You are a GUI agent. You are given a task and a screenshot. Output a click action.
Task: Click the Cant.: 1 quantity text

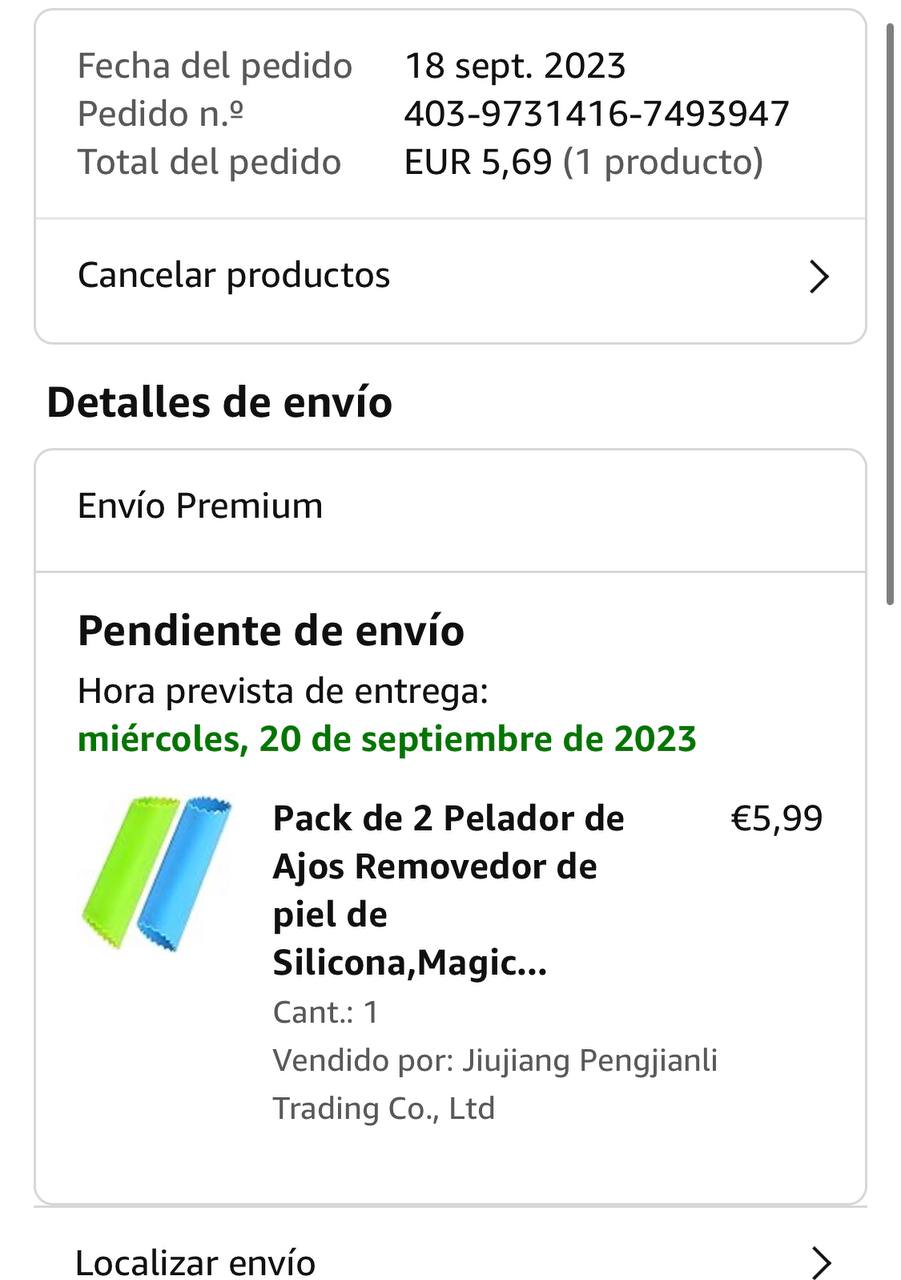325,1012
